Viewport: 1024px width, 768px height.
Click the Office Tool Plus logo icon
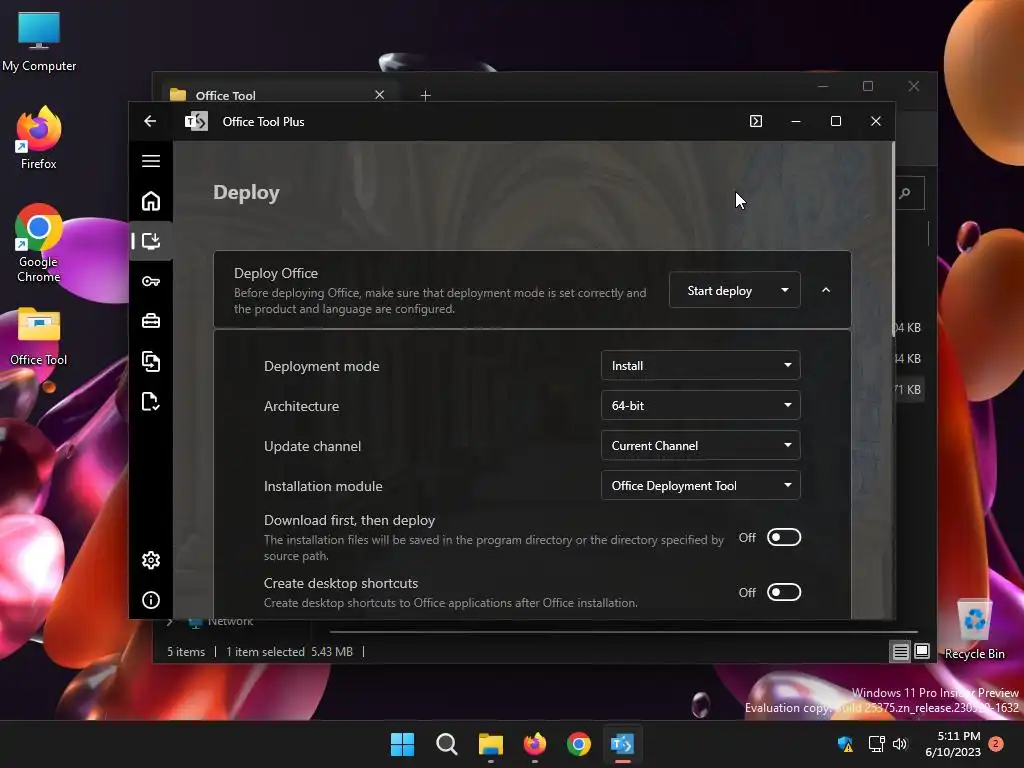tap(196, 121)
